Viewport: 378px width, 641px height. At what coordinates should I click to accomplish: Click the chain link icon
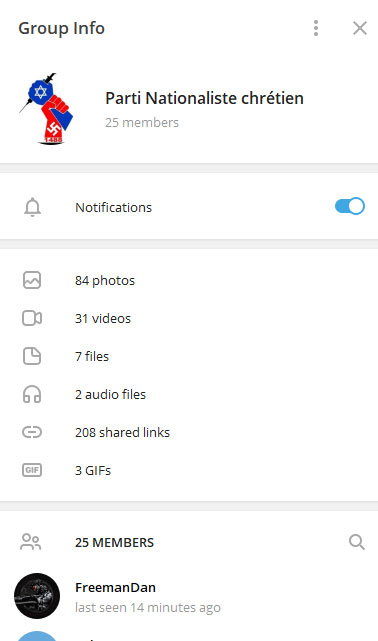[32, 432]
